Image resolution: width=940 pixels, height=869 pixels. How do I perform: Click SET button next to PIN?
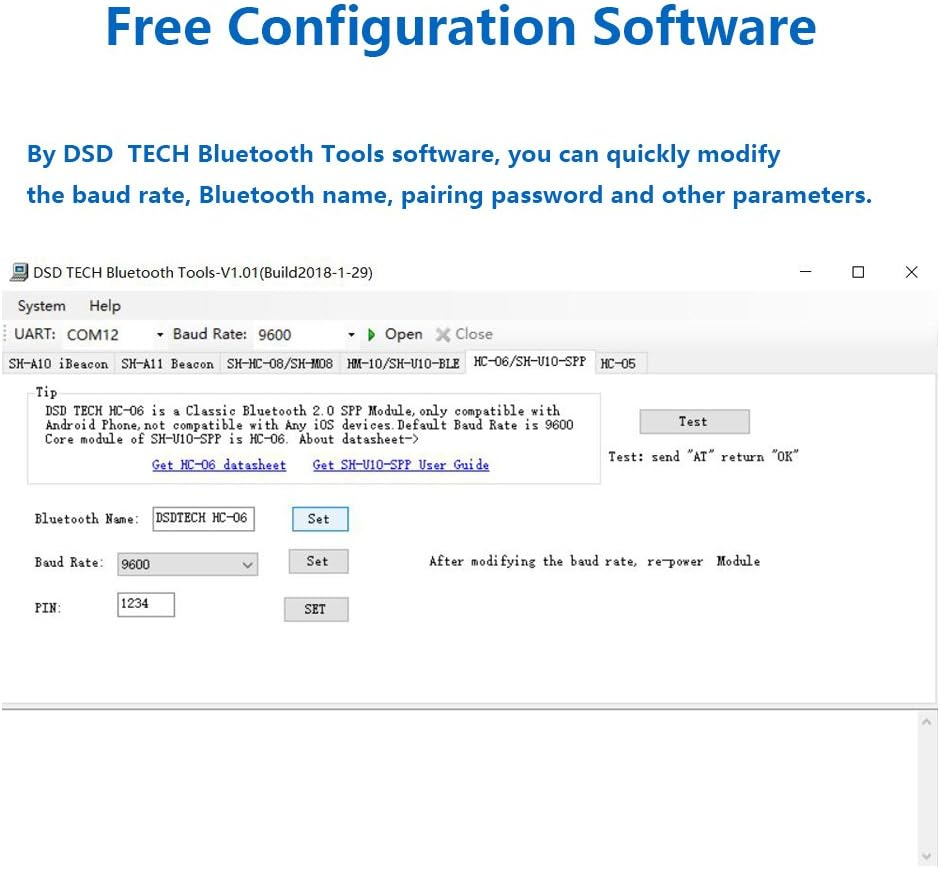coord(315,609)
